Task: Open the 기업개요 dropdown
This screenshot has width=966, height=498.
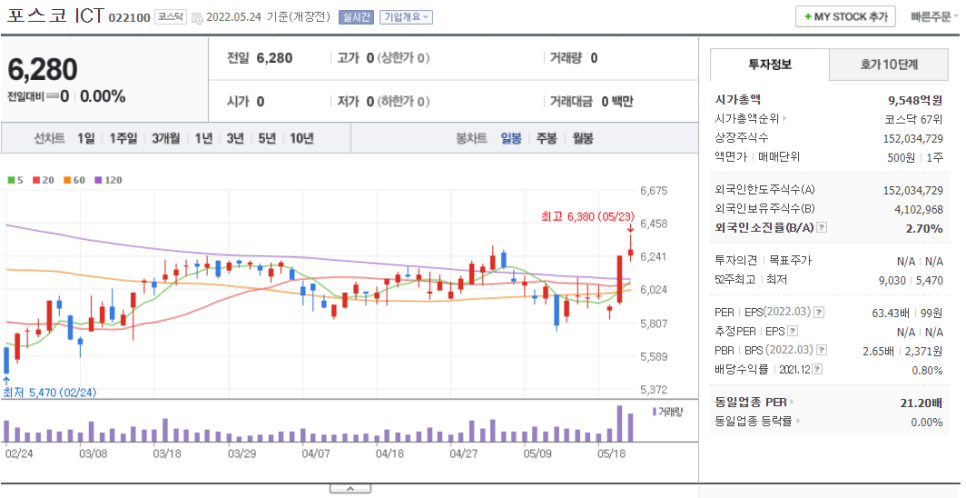Action: [x=406, y=17]
